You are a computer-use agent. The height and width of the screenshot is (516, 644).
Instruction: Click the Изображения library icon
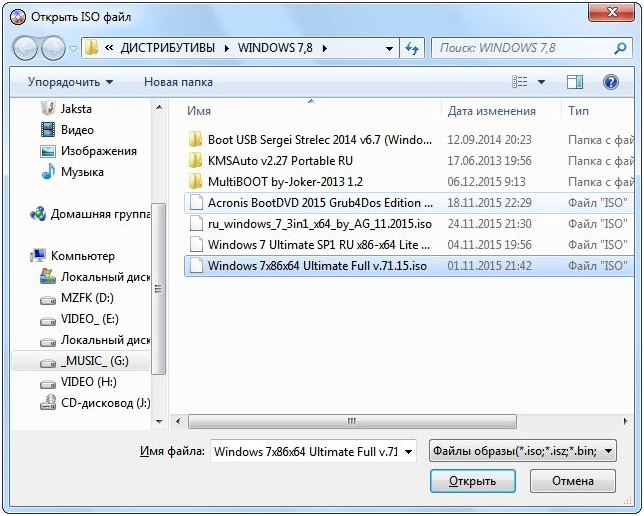coord(48,151)
